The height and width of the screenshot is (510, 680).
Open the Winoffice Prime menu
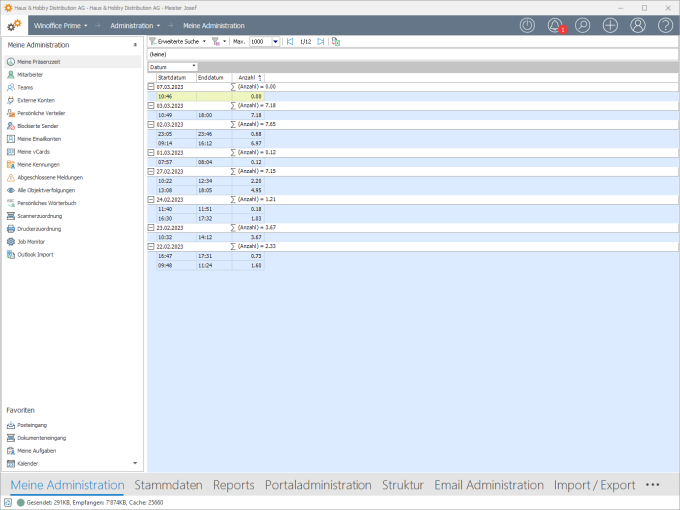click(x=62, y=25)
